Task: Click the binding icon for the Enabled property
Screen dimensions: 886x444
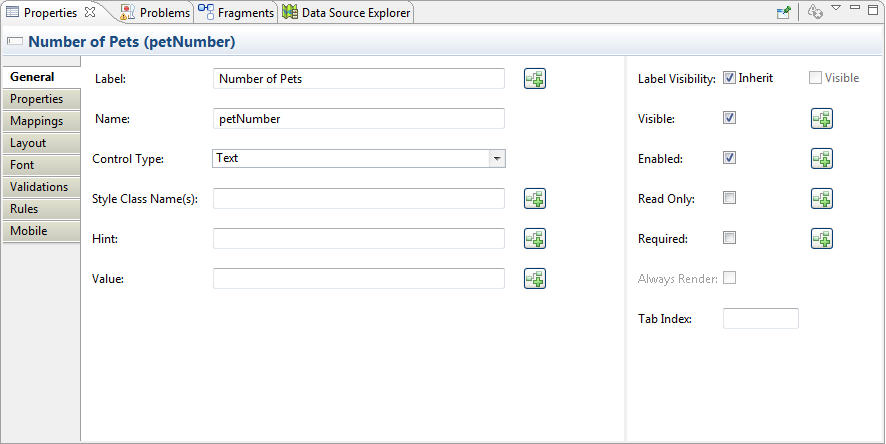Action: 821,159
